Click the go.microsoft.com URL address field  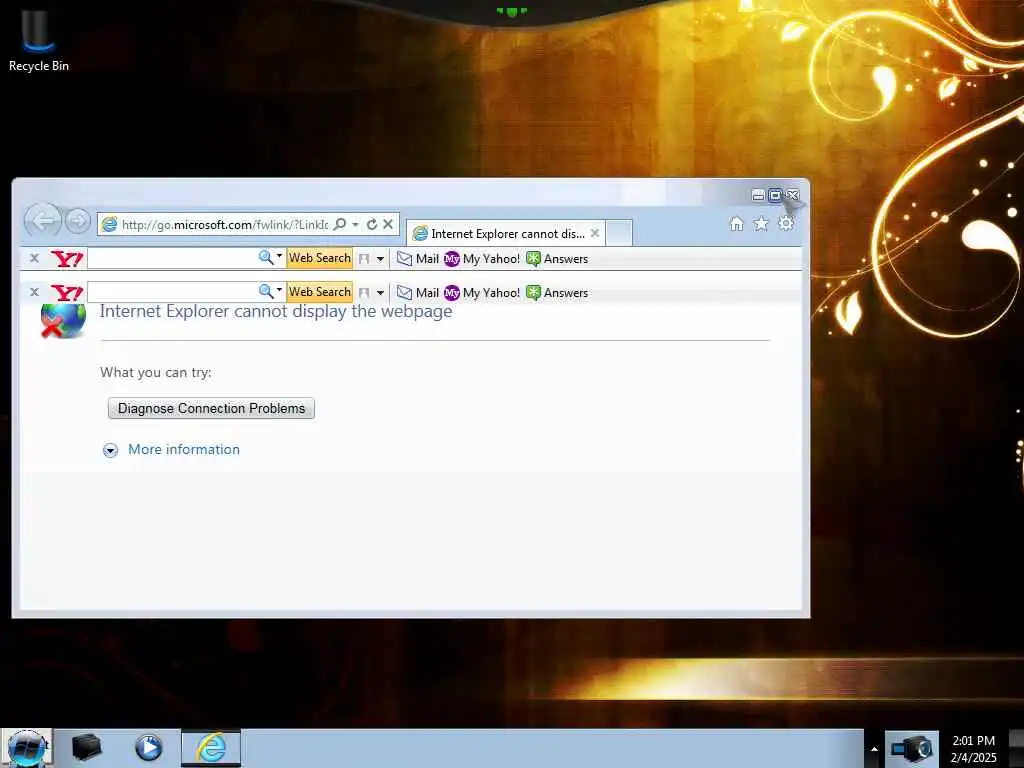[x=225, y=225]
